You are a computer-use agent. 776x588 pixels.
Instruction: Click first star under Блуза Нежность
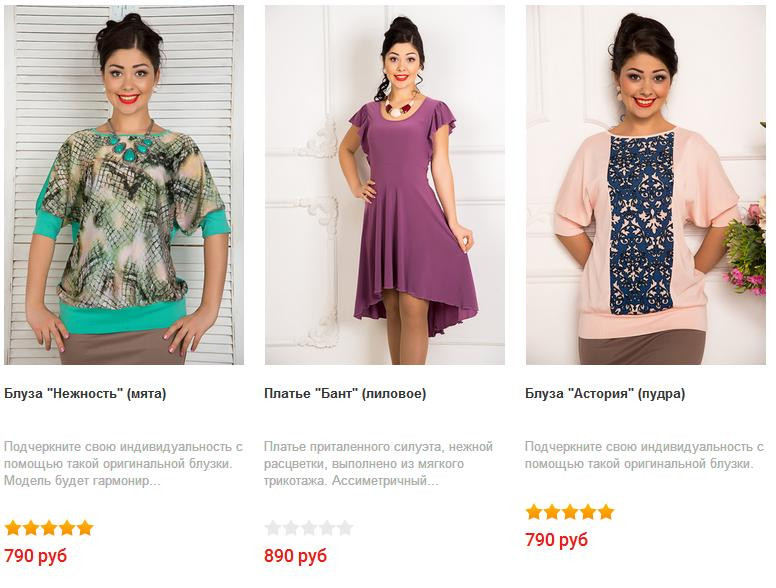pyautogui.click(x=13, y=528)
